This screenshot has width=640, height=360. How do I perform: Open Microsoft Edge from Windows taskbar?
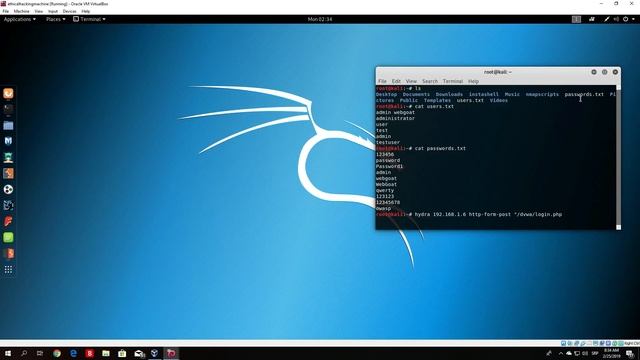73,353
